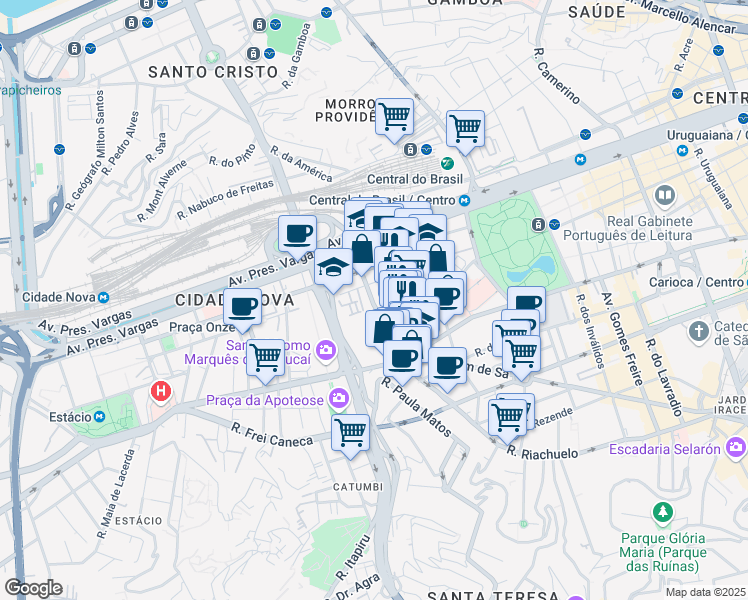Click the CATUMBI neighborhood label
This screenshot has height=600, width=748.
358,487
